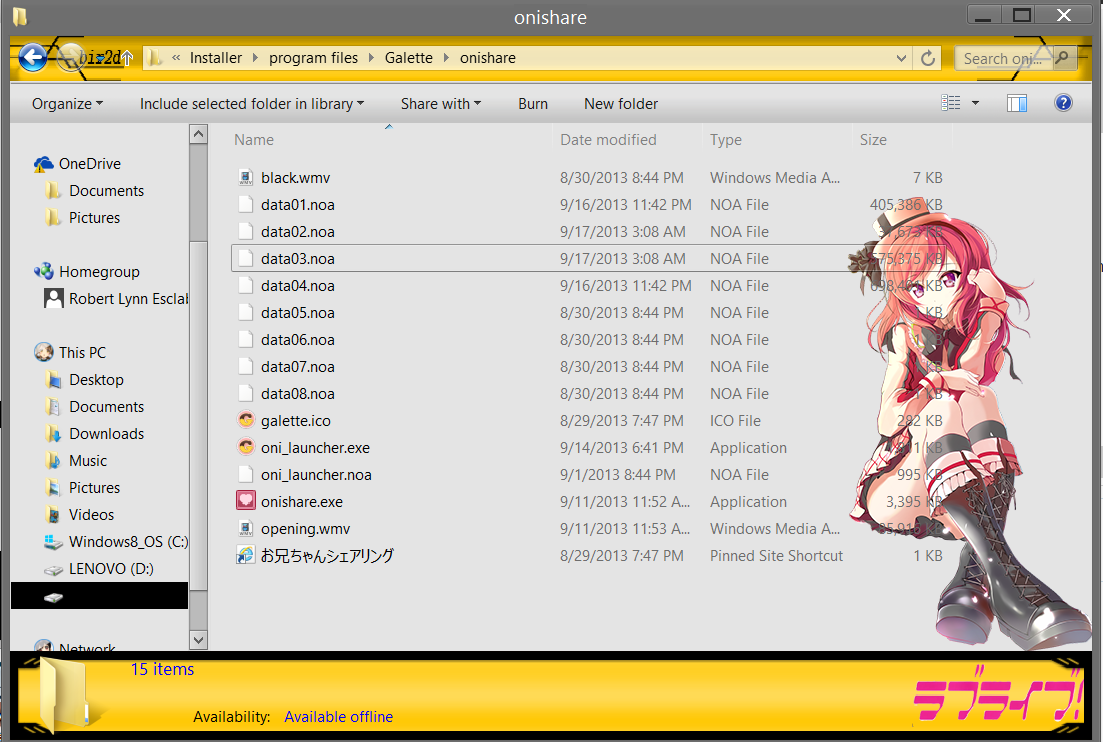Click the data01.noa blank file icon
Viewport: 1103px width, 742px height.
click(x=245, y=205)
